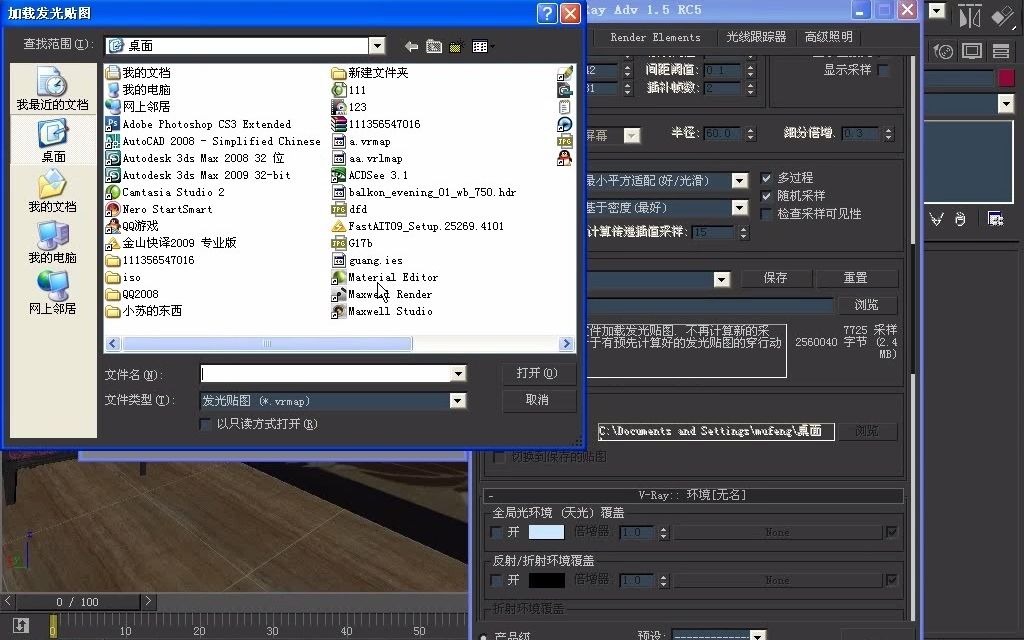This screenshot has height=640, width=1024.
Task: Open the 查找范围 dropdown
Action: [x=375, y=44]
